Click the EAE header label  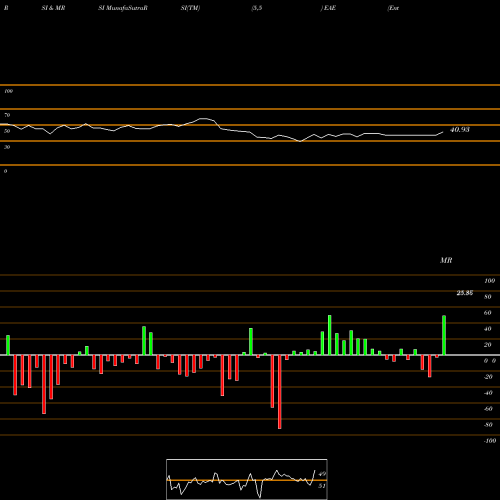pos(330,8)
